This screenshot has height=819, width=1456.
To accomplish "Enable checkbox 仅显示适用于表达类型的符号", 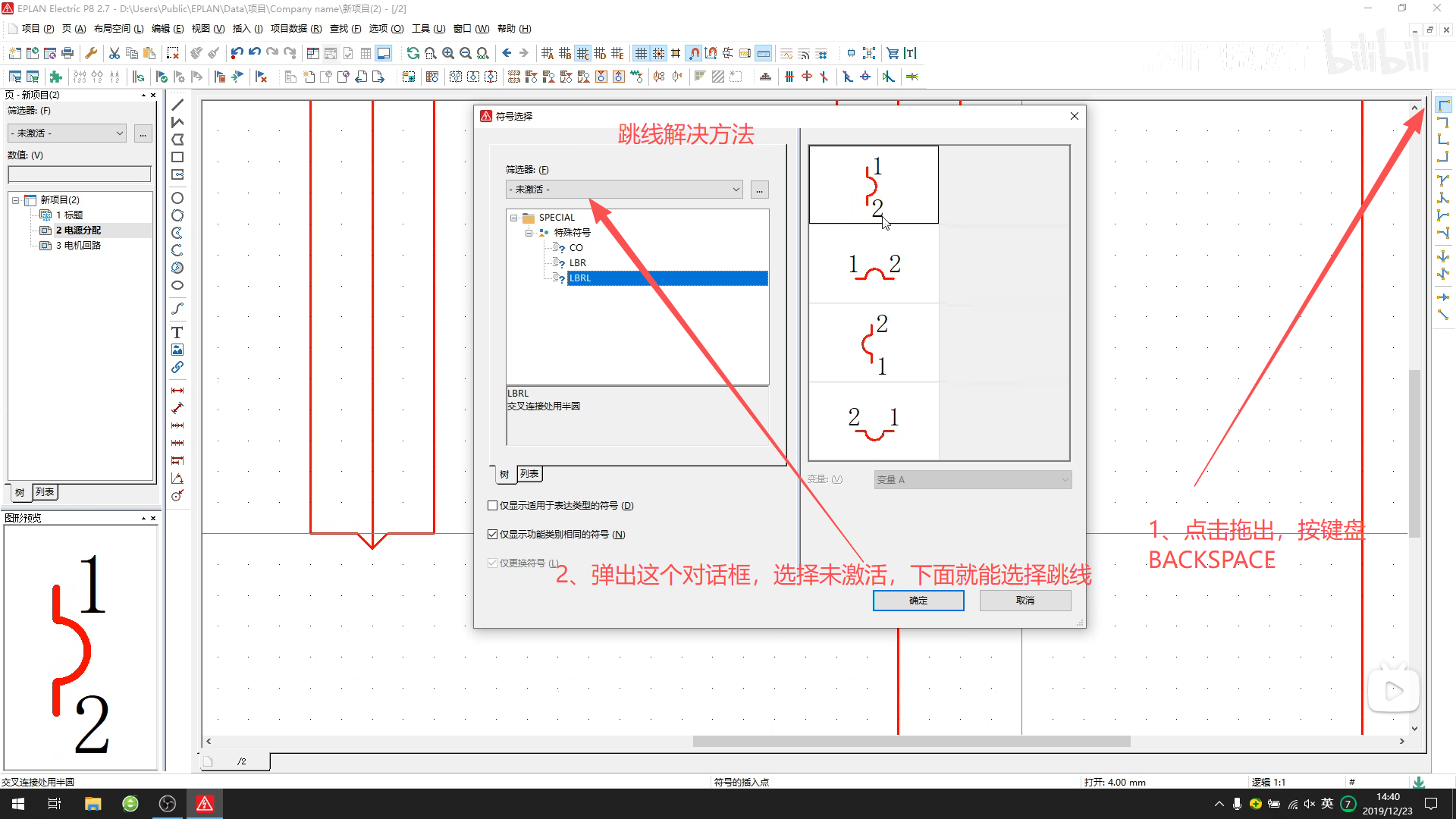I will 493,506.
